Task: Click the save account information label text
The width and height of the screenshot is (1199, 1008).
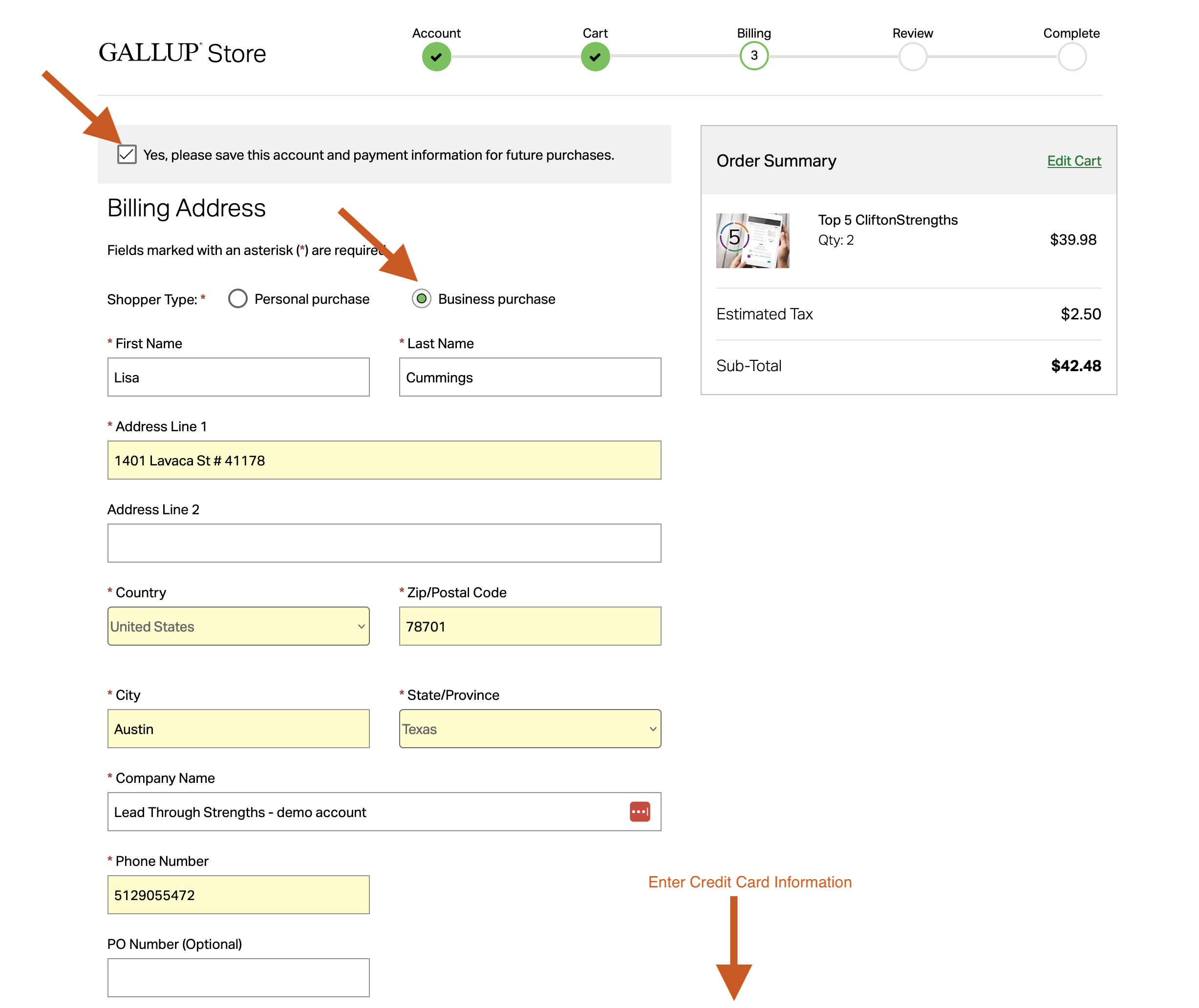Action: coord(379,155)
